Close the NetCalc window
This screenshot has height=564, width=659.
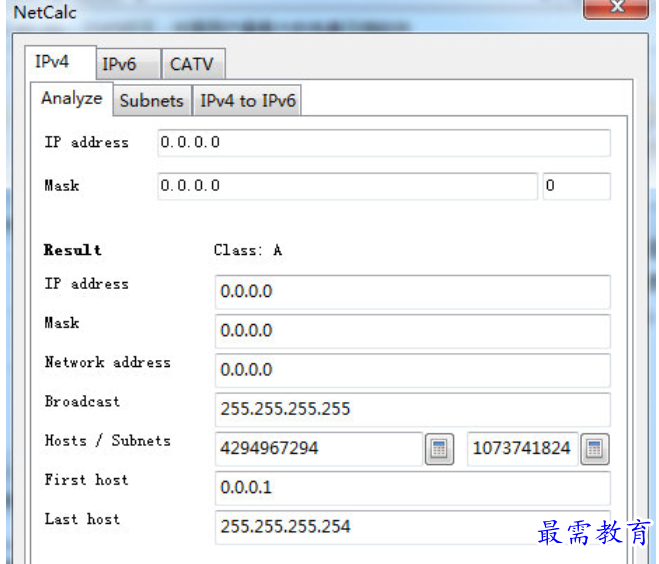(616, 8)
